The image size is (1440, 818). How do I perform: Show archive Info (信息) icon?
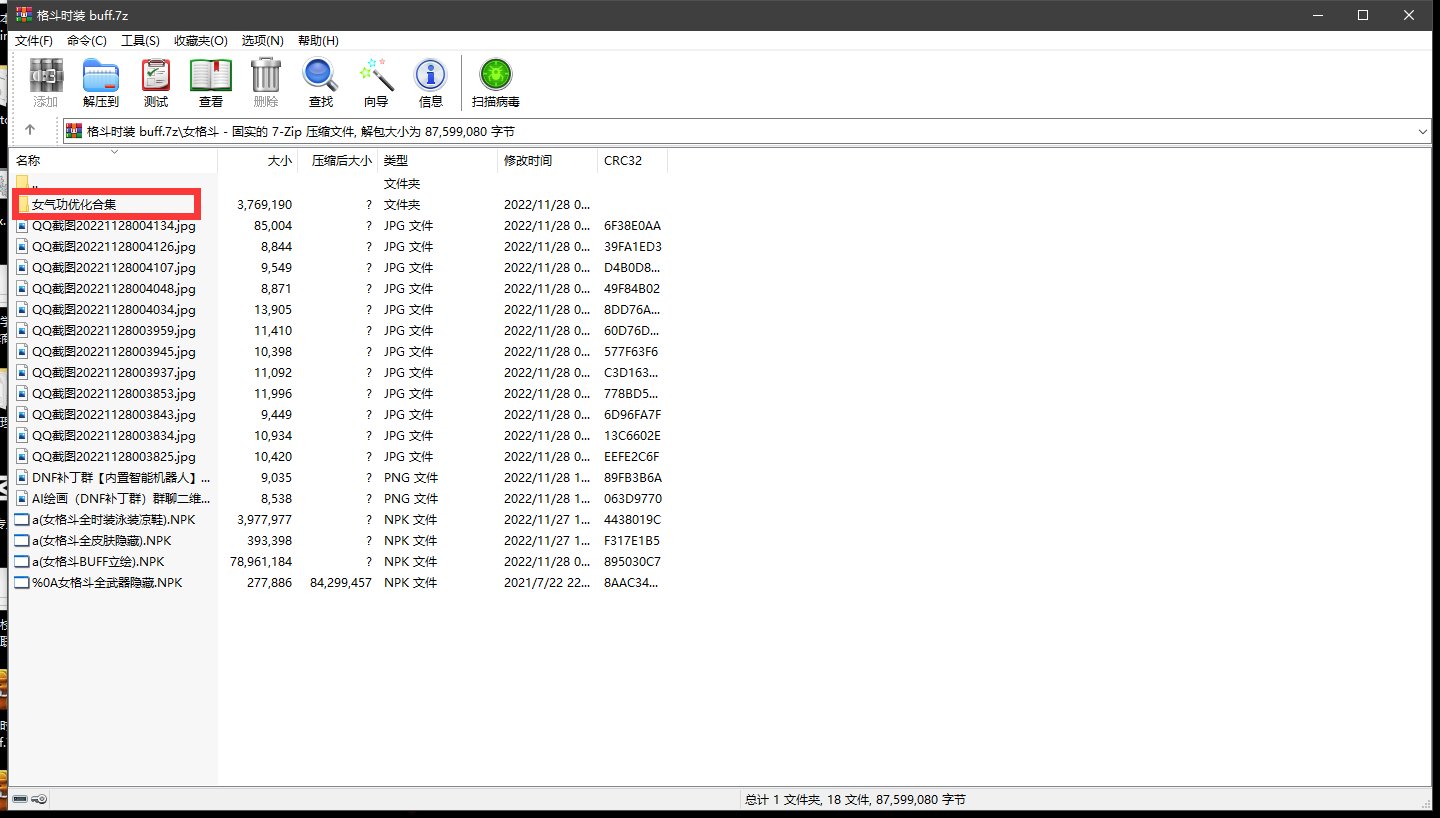(x=430, y=82)
